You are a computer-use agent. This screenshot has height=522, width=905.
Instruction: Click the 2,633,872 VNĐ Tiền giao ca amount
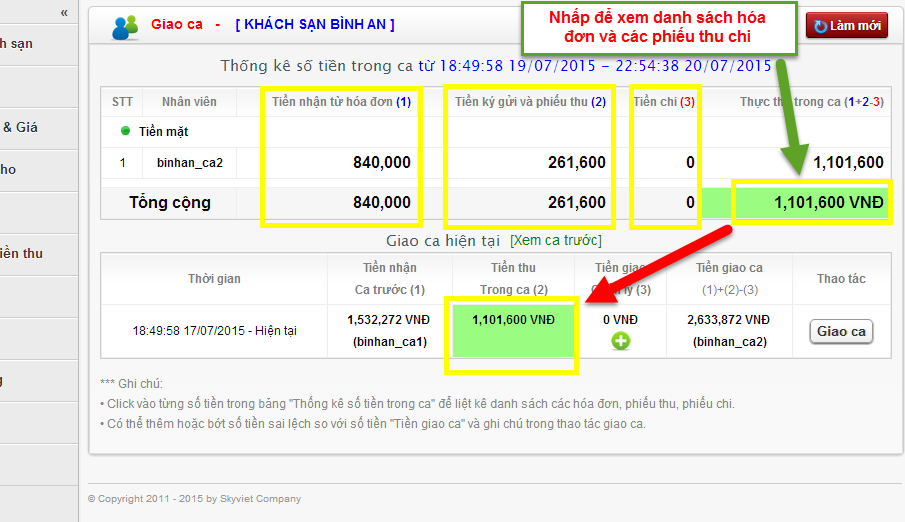click(728, 319)
